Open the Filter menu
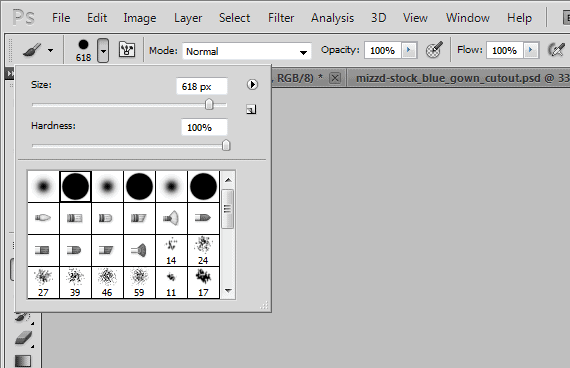Viewport: 570px width, 368px height. click(281, 18)
